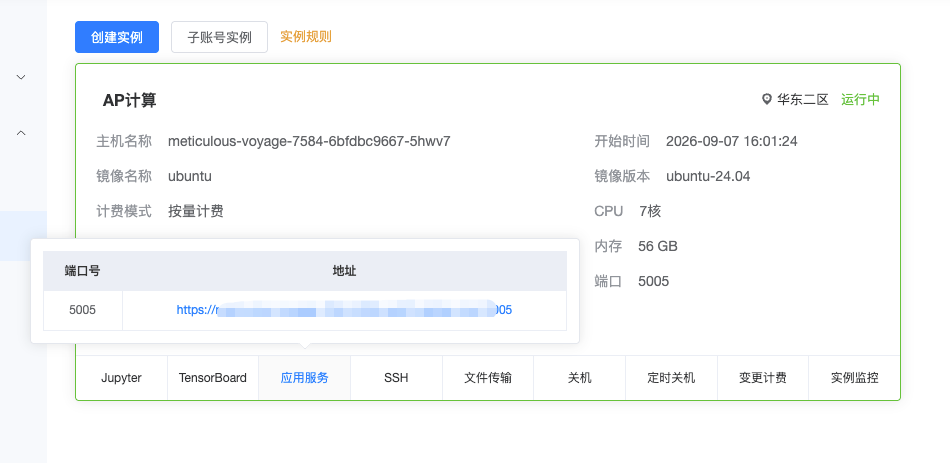Click hostname meticulous-voyage-7584-6bfdbc9667-5hwv7

310,142
